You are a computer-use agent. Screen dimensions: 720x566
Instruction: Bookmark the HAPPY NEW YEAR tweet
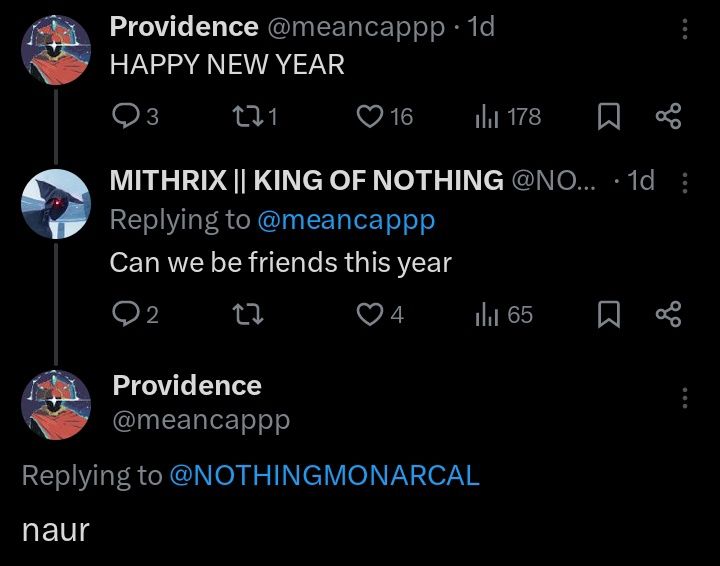pyautogui.click(x=609, y=116)
